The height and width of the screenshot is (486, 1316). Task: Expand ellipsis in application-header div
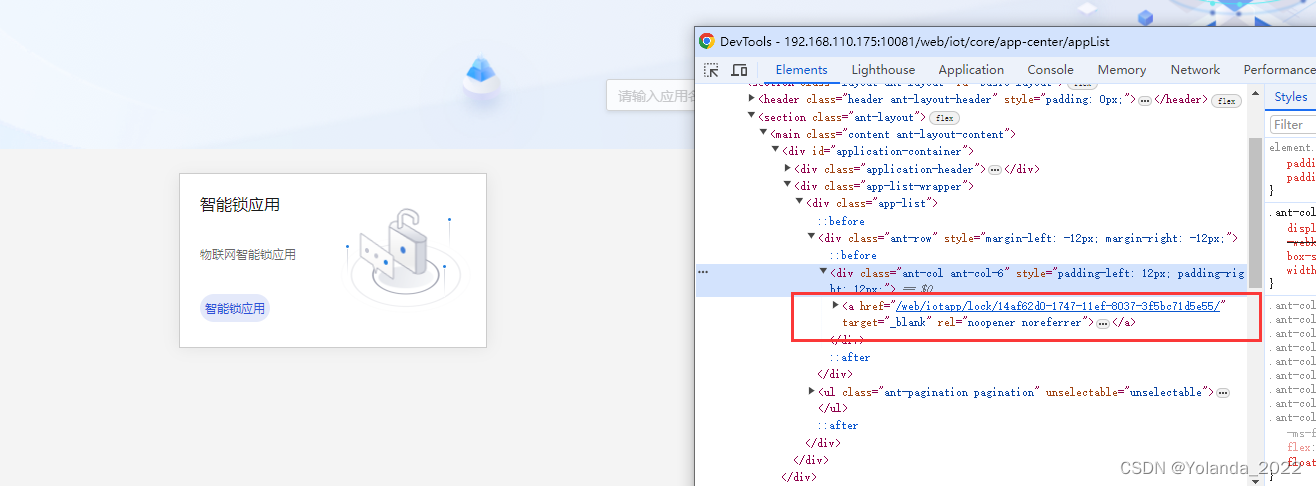click(994, 170)
